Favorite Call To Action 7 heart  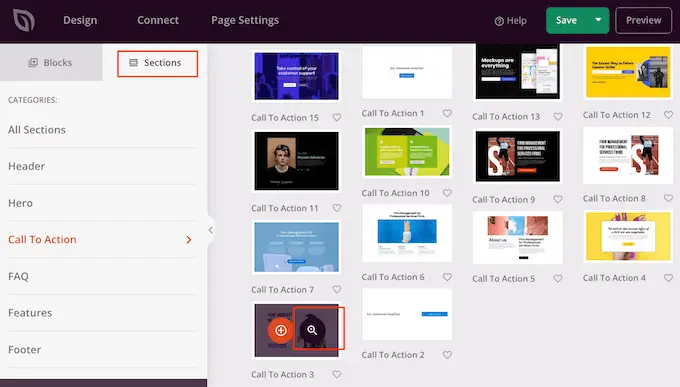(337, 289)
